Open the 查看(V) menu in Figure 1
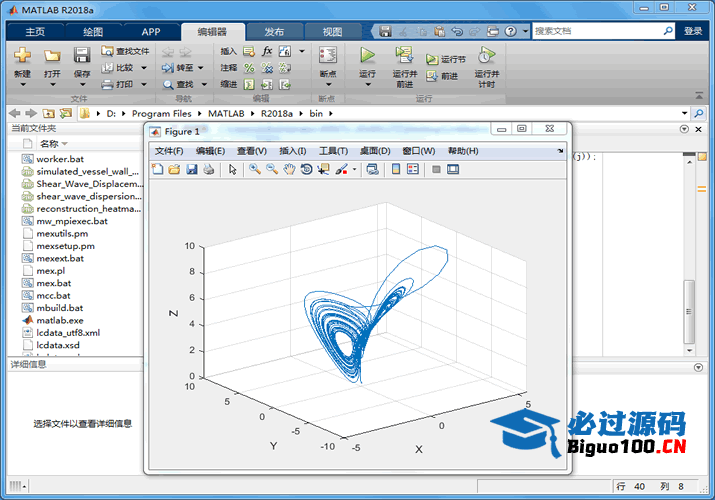This screenshot has height=500, width=715. point(252,151)
